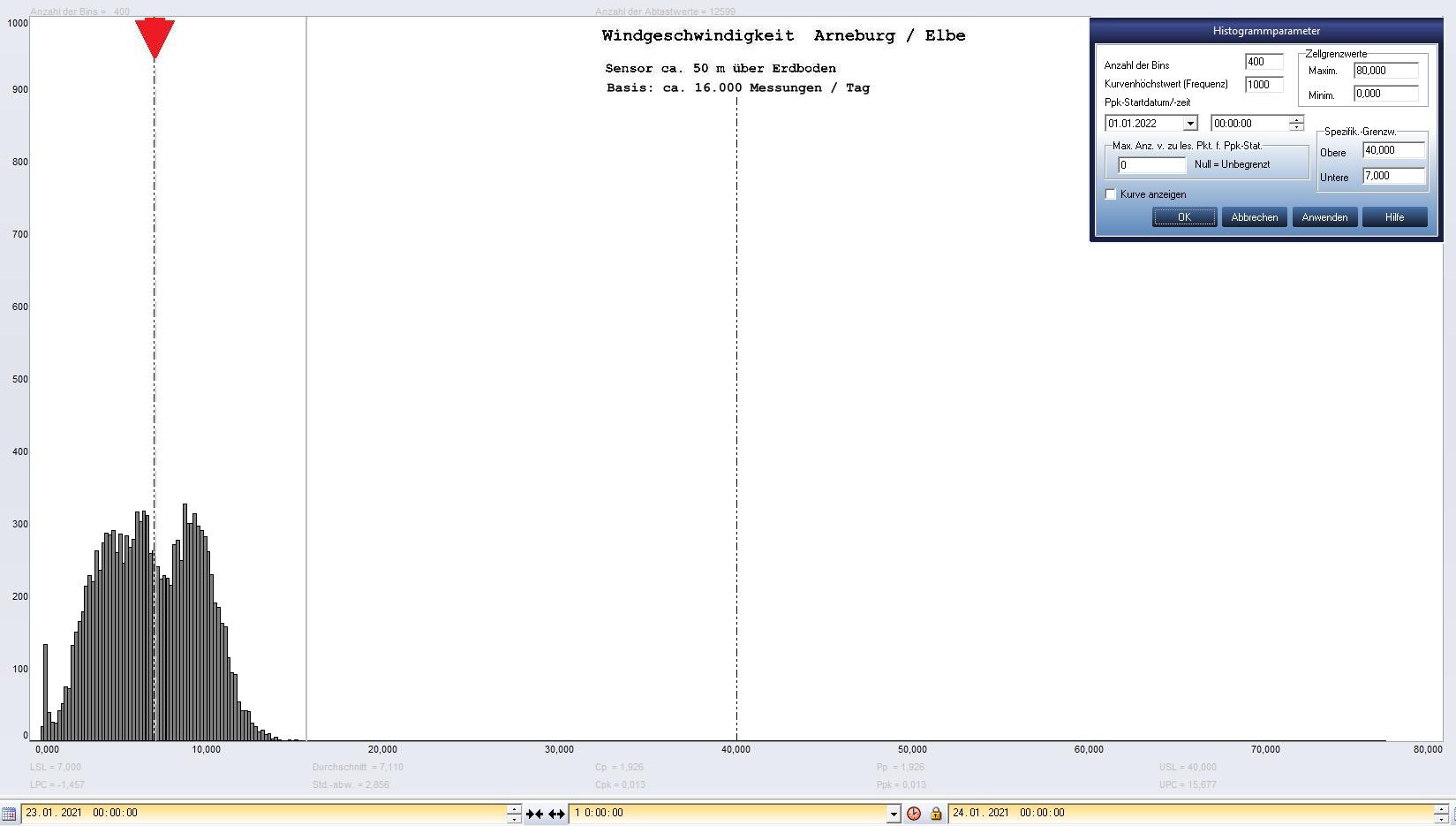Viewport: 1456px width, 826px height.
Task: Click the 'Anzahl der Bins' input field
Action: (1264, 62)
